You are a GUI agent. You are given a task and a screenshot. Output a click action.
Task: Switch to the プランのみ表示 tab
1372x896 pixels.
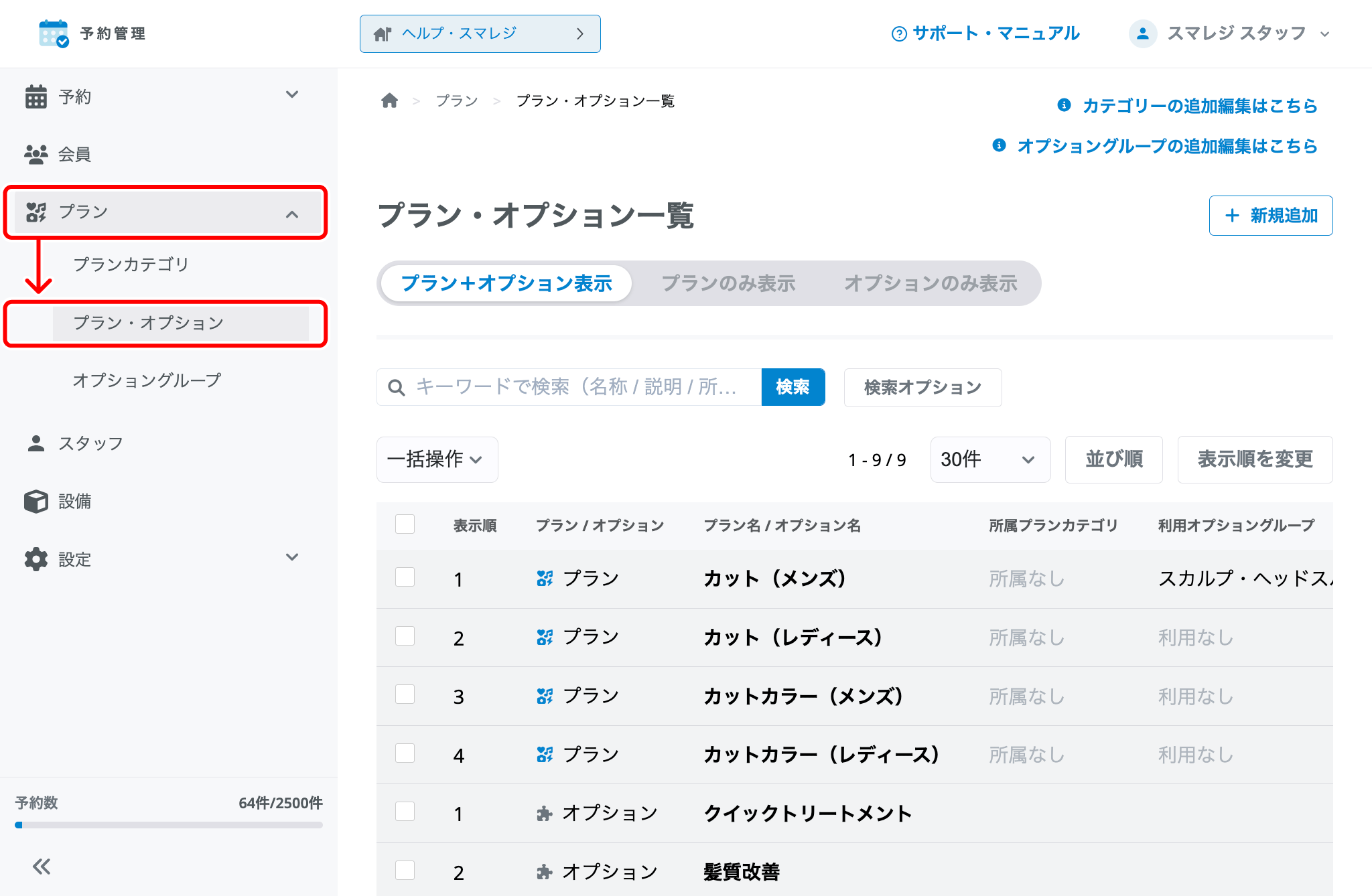728,283
